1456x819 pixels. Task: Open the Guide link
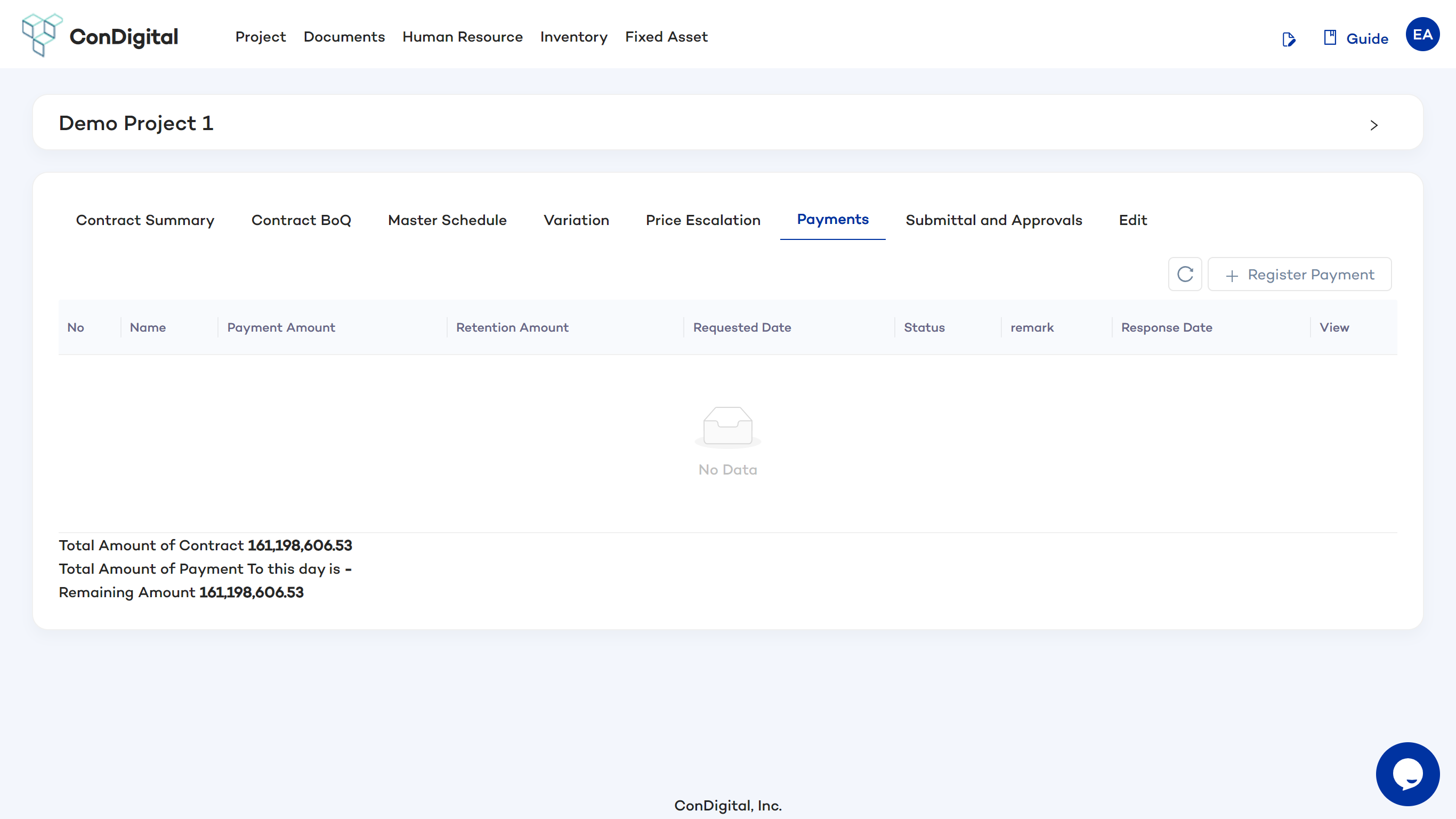tap(1366, 38)
